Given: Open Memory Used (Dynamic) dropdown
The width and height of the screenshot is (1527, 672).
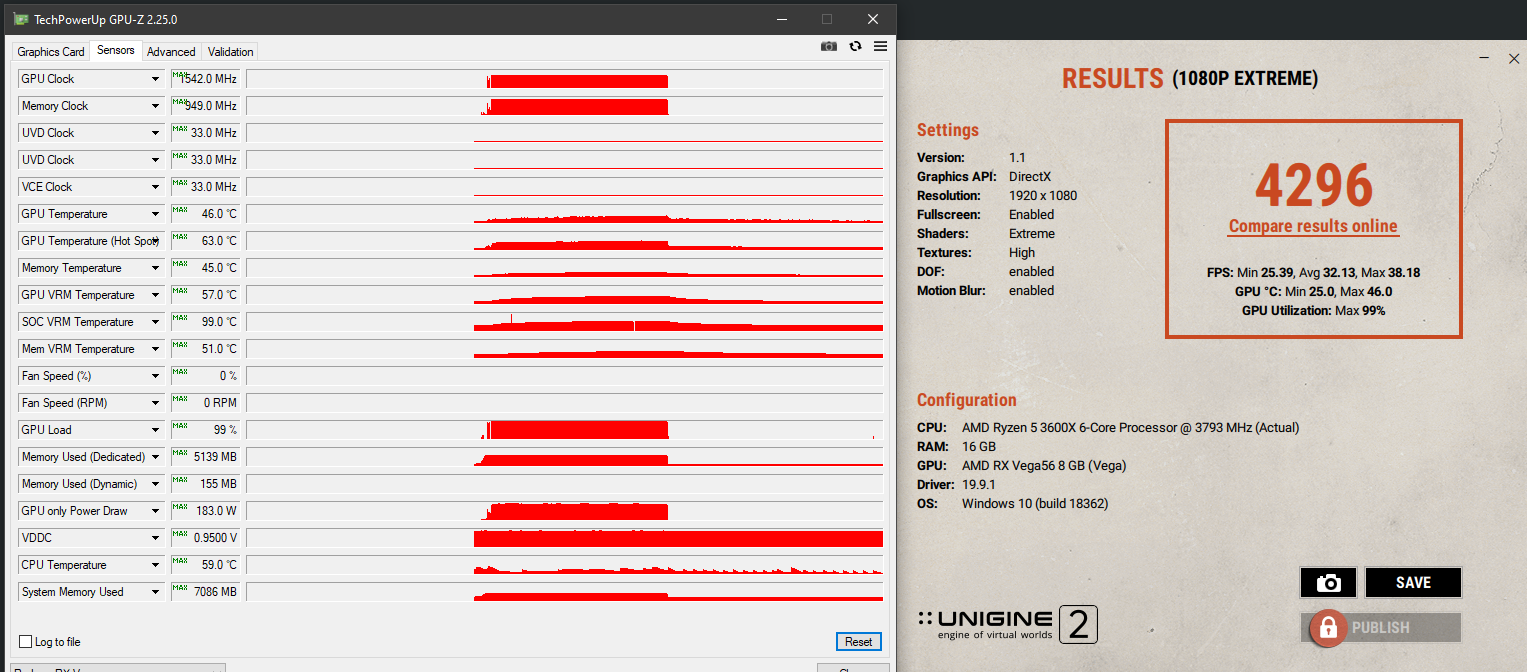Looking at the screenshot, I should pos(156,484).
